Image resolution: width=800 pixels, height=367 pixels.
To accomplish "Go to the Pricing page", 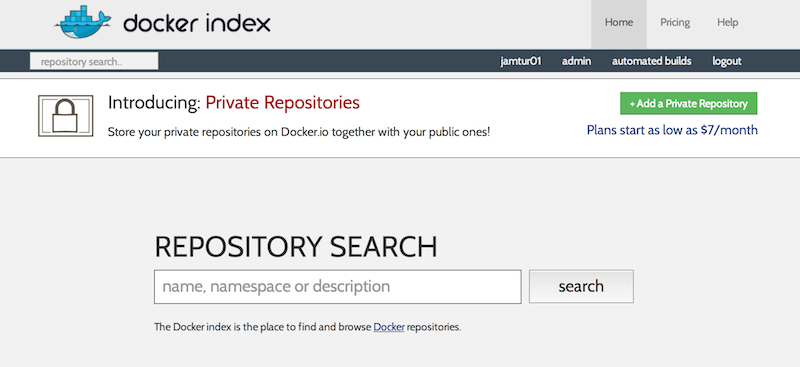I will click(x=674, y=22).
